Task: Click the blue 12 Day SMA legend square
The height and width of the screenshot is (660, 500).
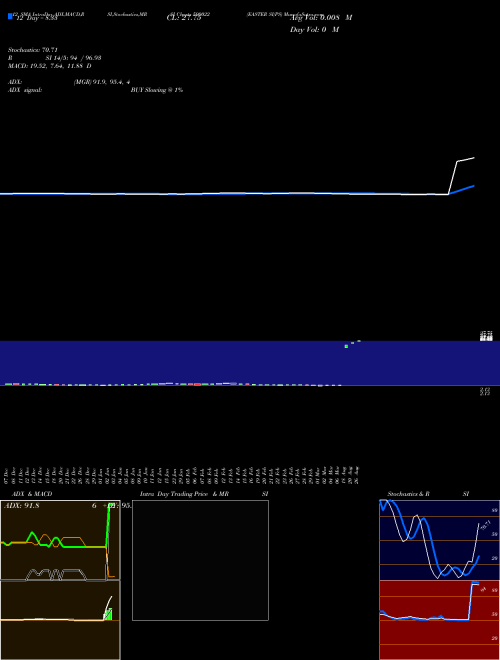Action: [11, 16]
